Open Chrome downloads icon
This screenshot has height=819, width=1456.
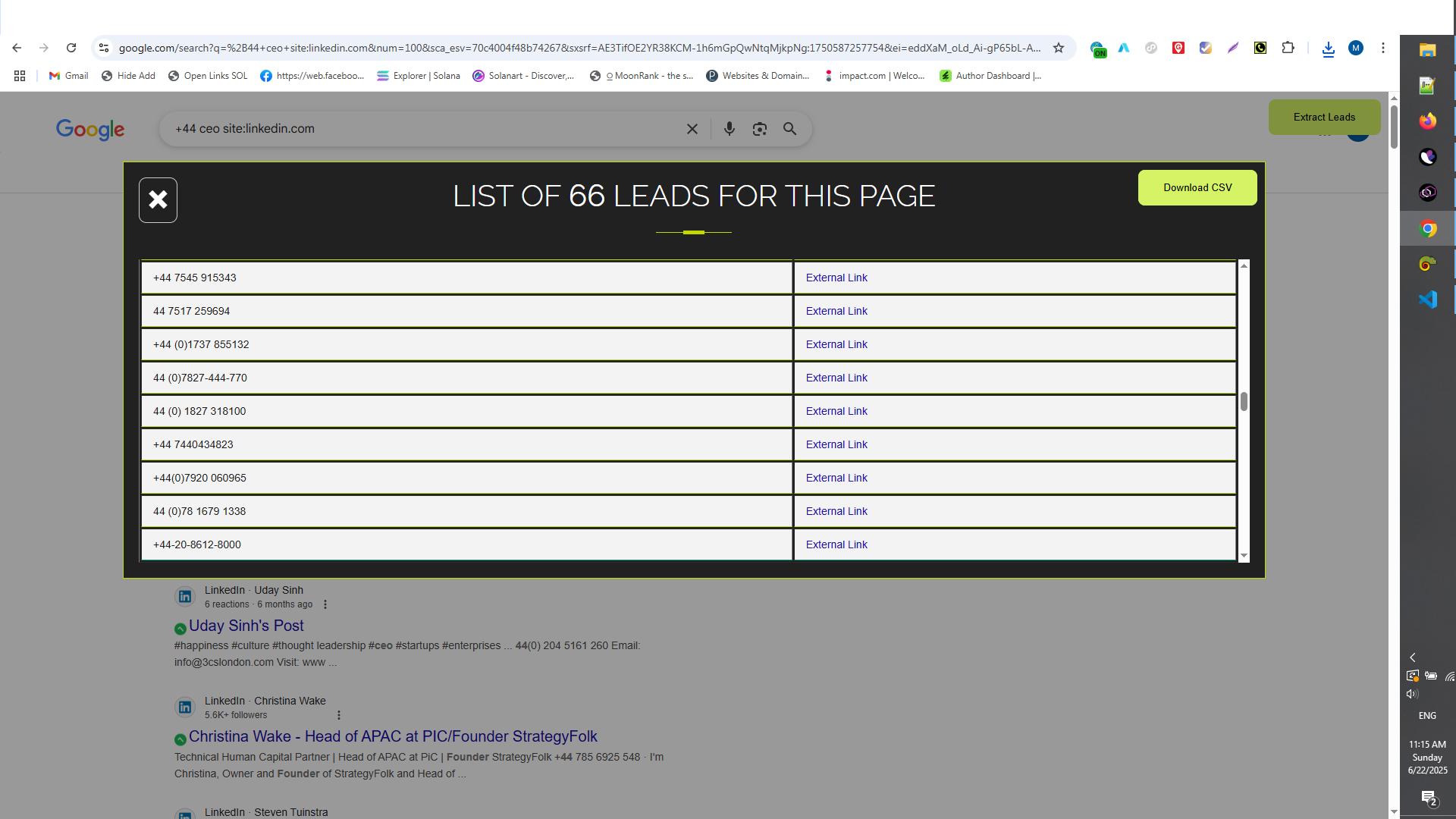1328,49
